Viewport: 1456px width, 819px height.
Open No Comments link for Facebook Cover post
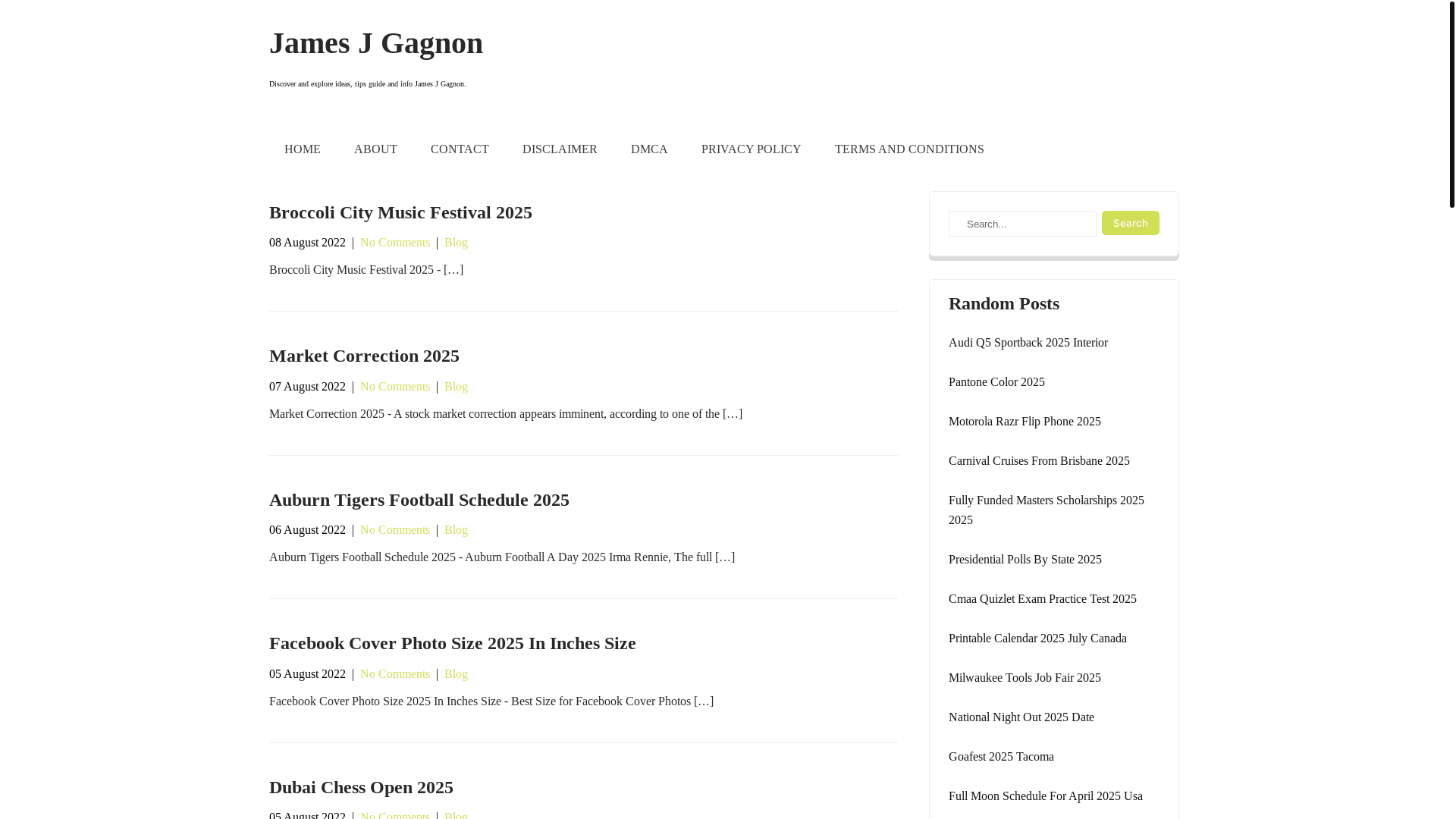tap(395, 674)
